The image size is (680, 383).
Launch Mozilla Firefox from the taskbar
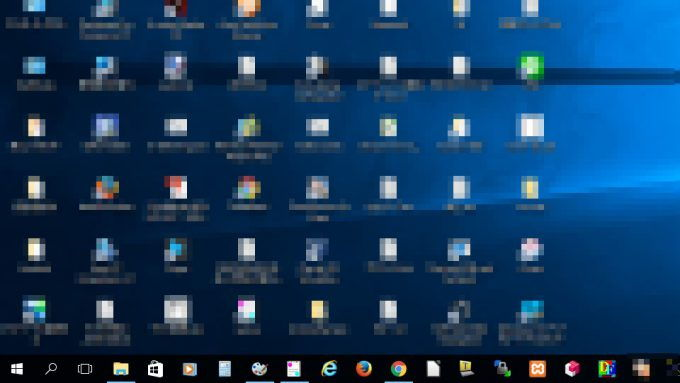pyautogui.click(x=364, y=369)
